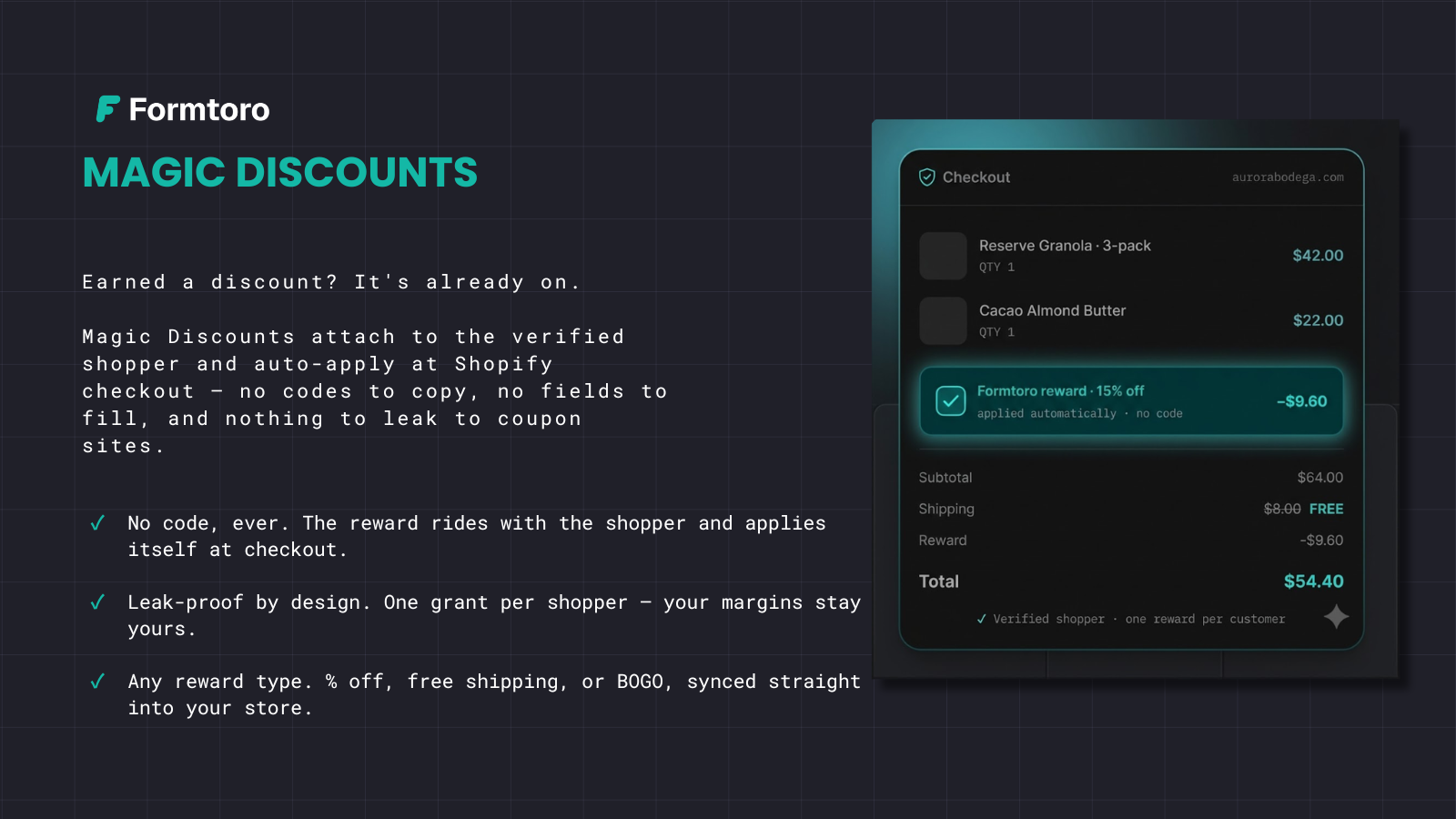Click the "−$9.60" amount in highlighted reward row
The height and width of the screenshot is (819, 1456).
click(1301, 401)
